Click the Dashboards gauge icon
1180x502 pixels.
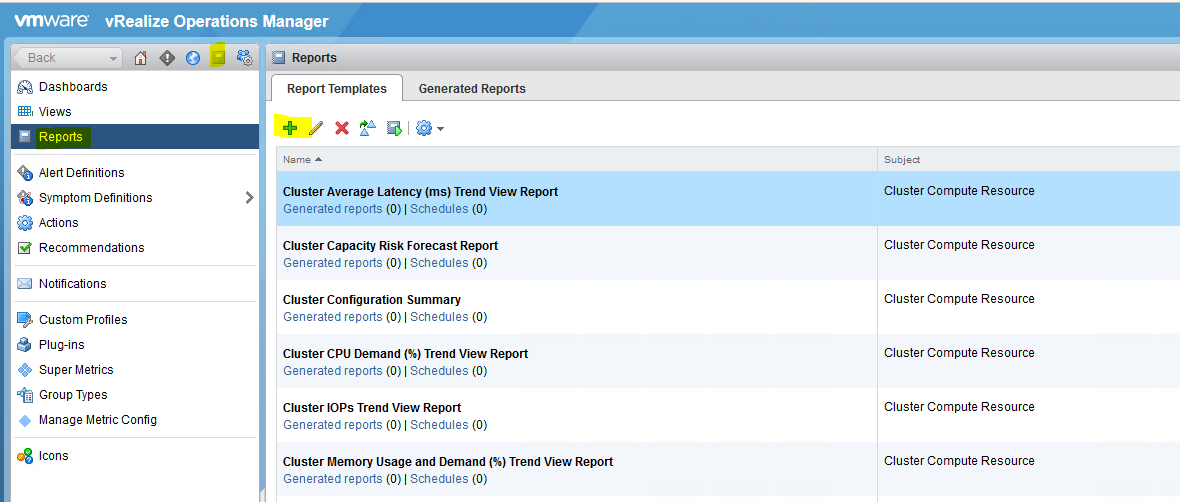(x=25, y=87)
